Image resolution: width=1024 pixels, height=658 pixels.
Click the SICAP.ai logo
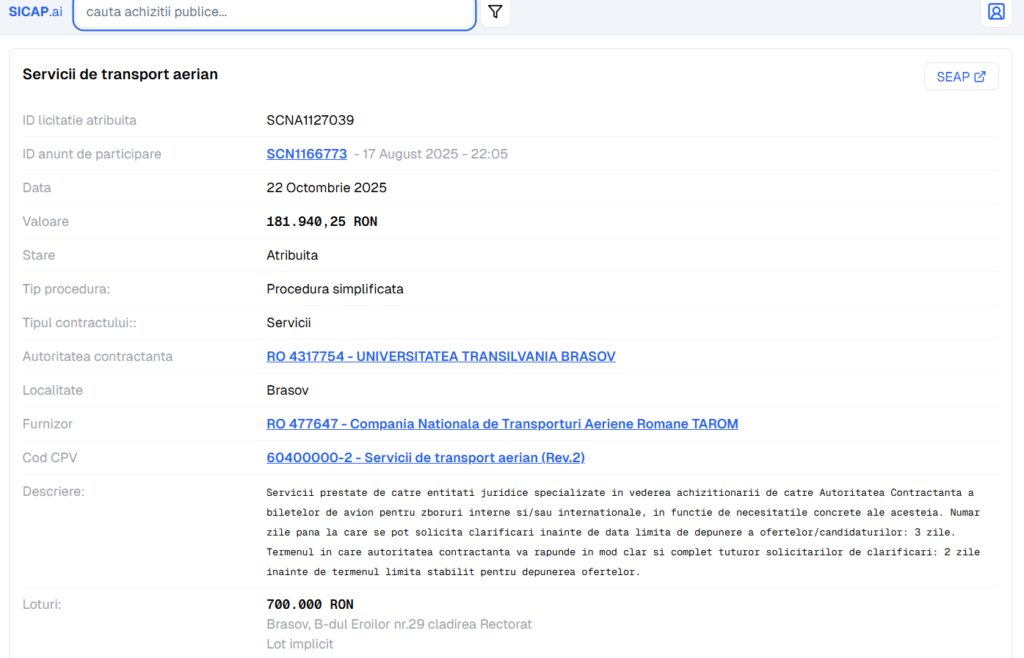tap(35, 12)
